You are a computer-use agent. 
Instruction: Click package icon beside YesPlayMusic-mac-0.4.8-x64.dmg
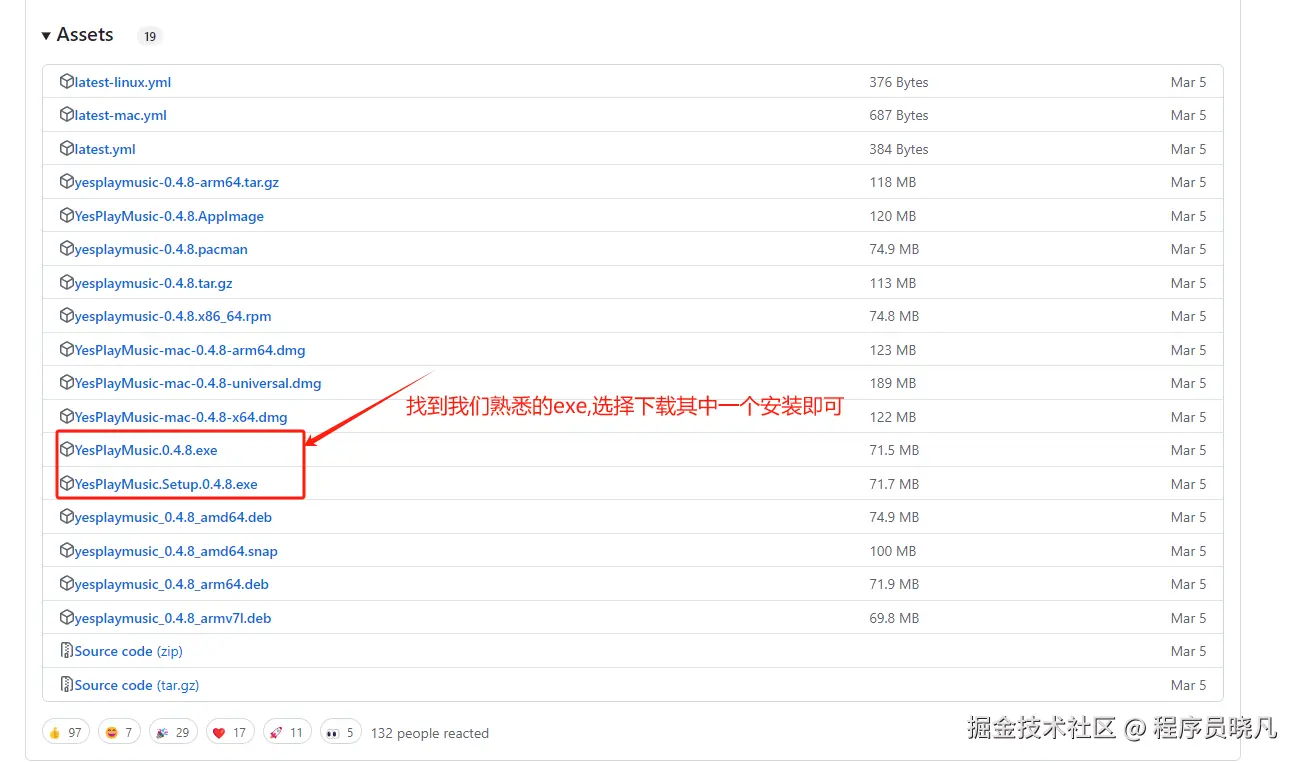point(67,416)
